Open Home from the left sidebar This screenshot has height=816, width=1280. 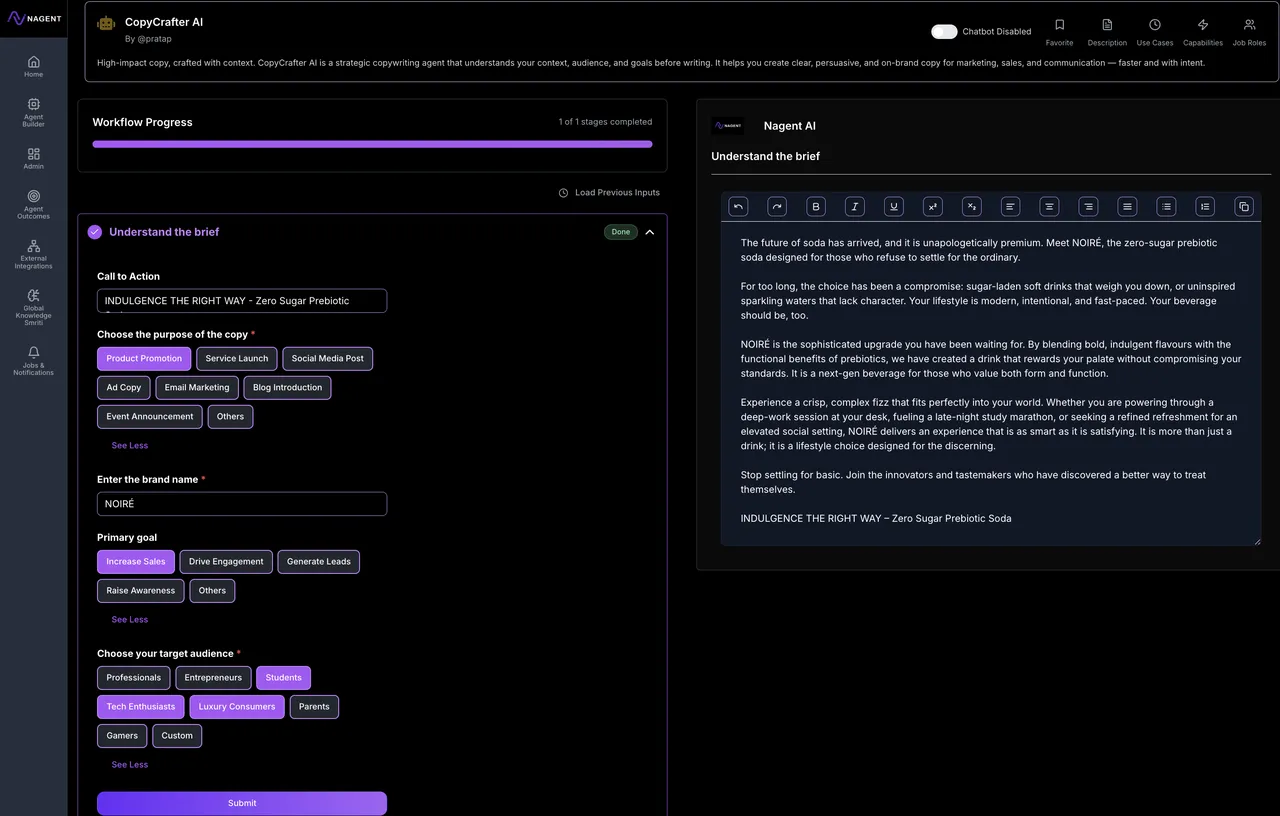pyautogui.click(x=33, y=66)
